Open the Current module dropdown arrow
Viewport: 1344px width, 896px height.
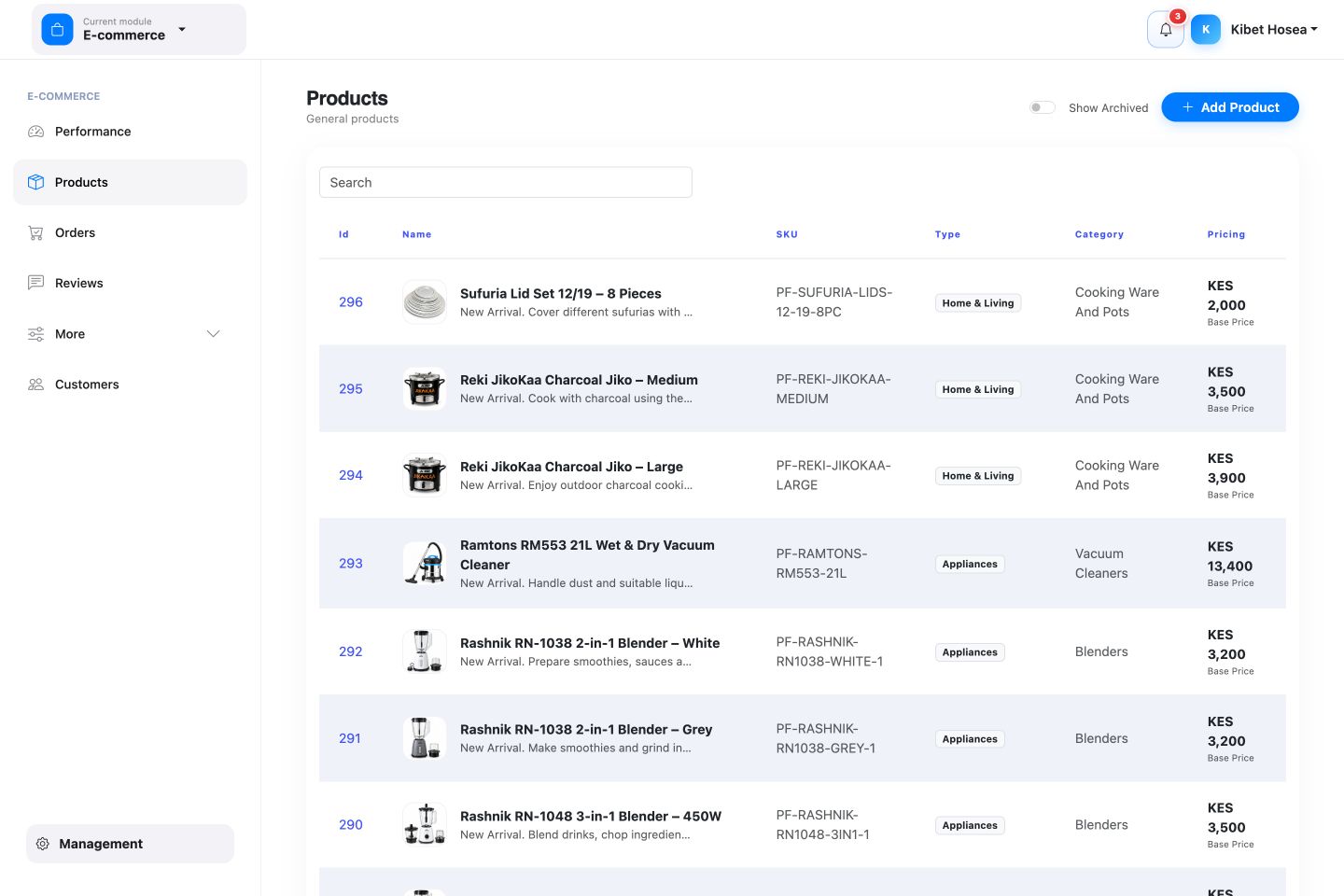point(182,29)
